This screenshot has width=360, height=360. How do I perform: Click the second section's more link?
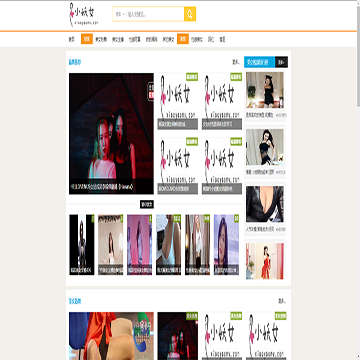click(282, 301)
